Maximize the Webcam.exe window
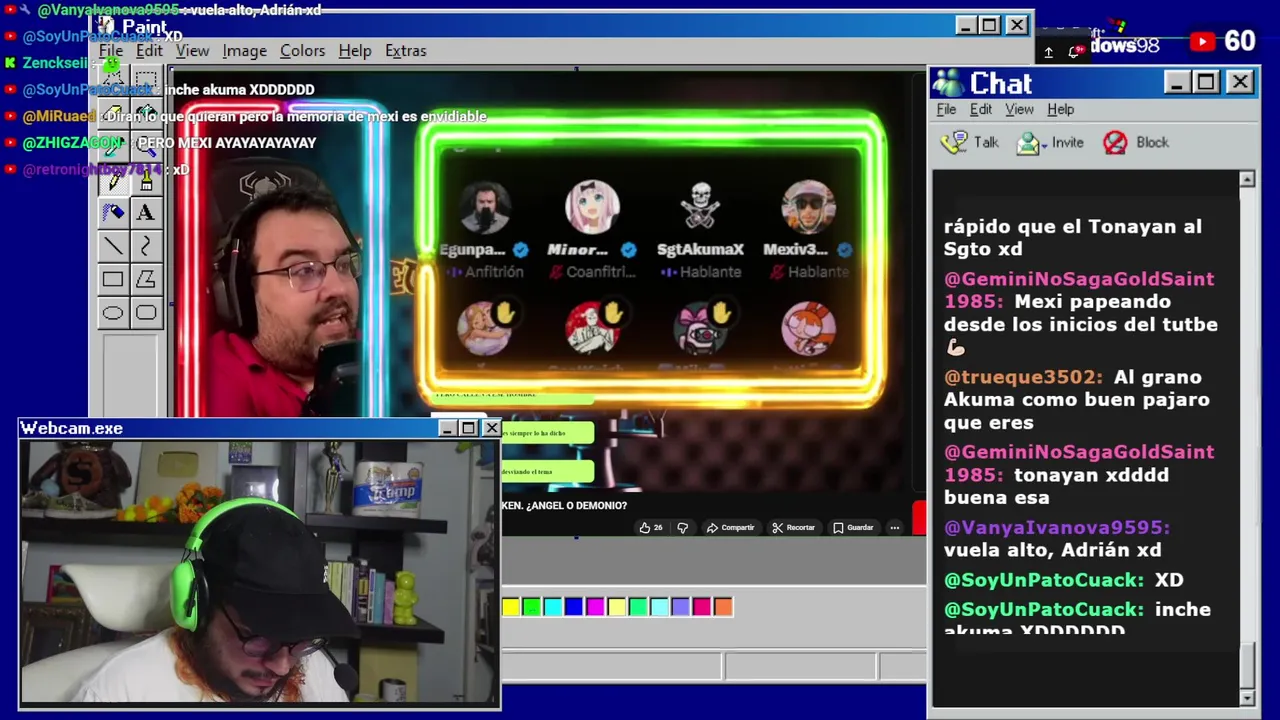This screenshot has width=1280, height=720. (468, 428)
